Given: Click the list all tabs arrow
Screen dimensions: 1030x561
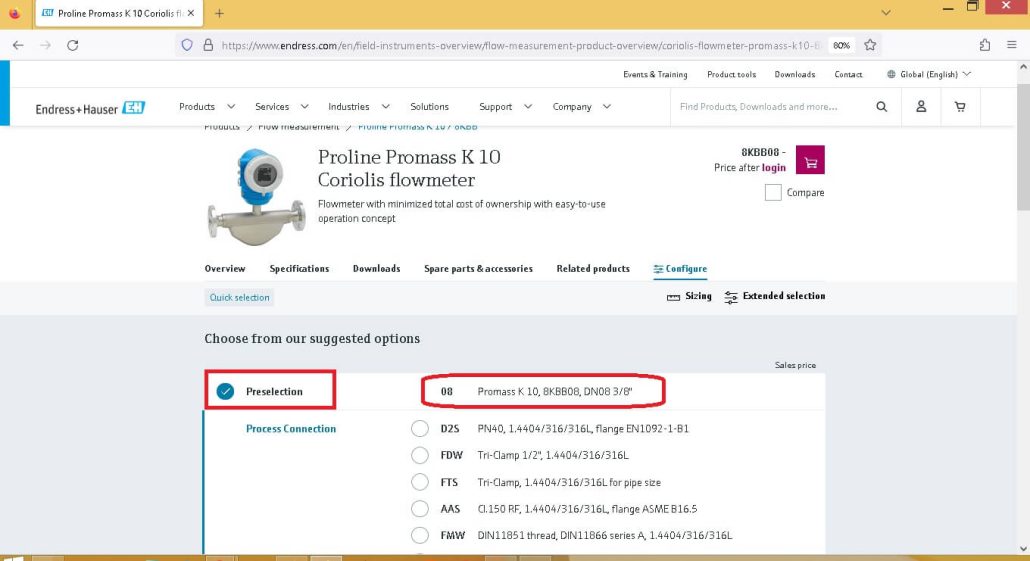Looking at the screenshot, I should (885, 12).
